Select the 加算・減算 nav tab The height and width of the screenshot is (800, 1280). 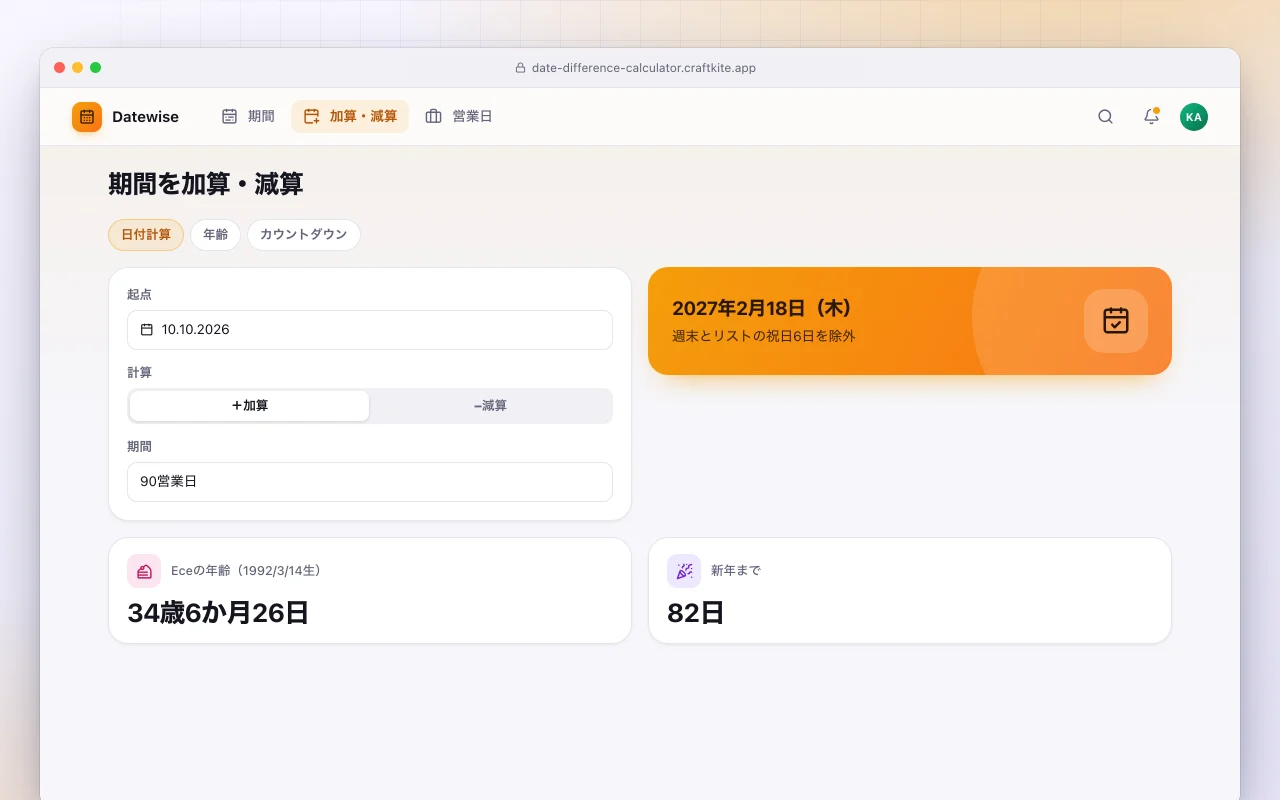coord(350,116)
